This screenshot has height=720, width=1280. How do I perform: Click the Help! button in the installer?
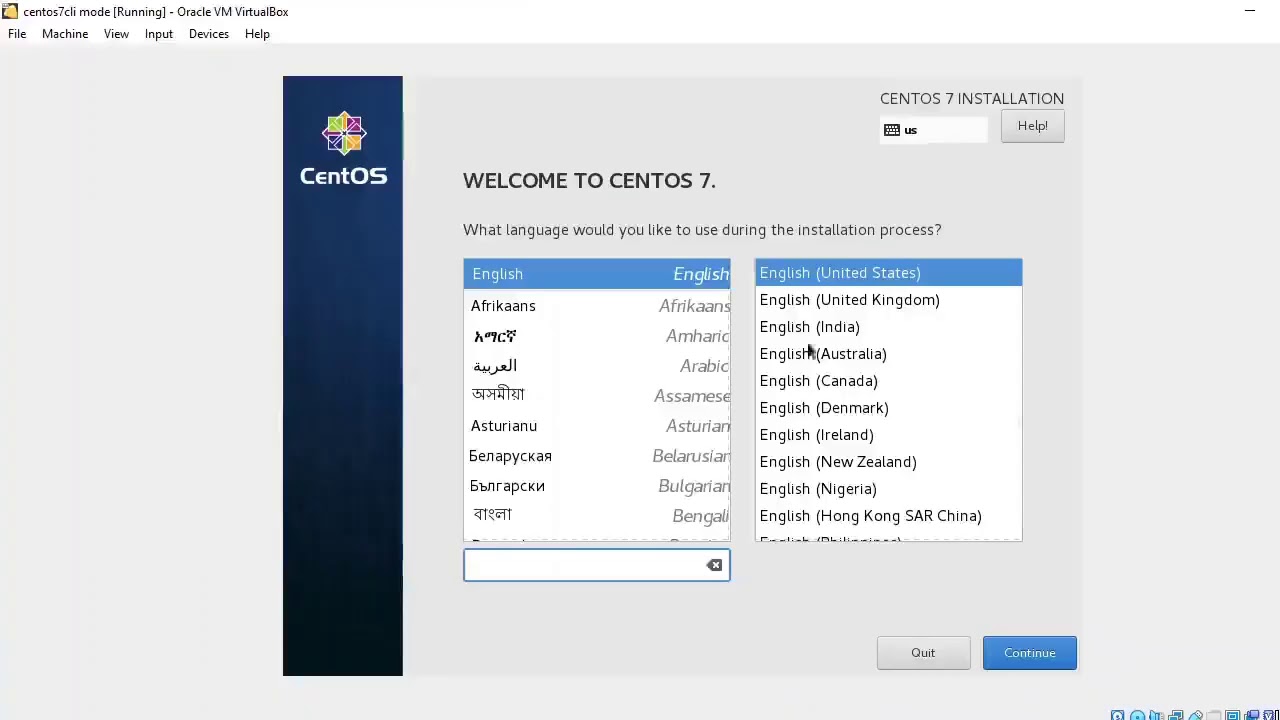point(1032,126)
